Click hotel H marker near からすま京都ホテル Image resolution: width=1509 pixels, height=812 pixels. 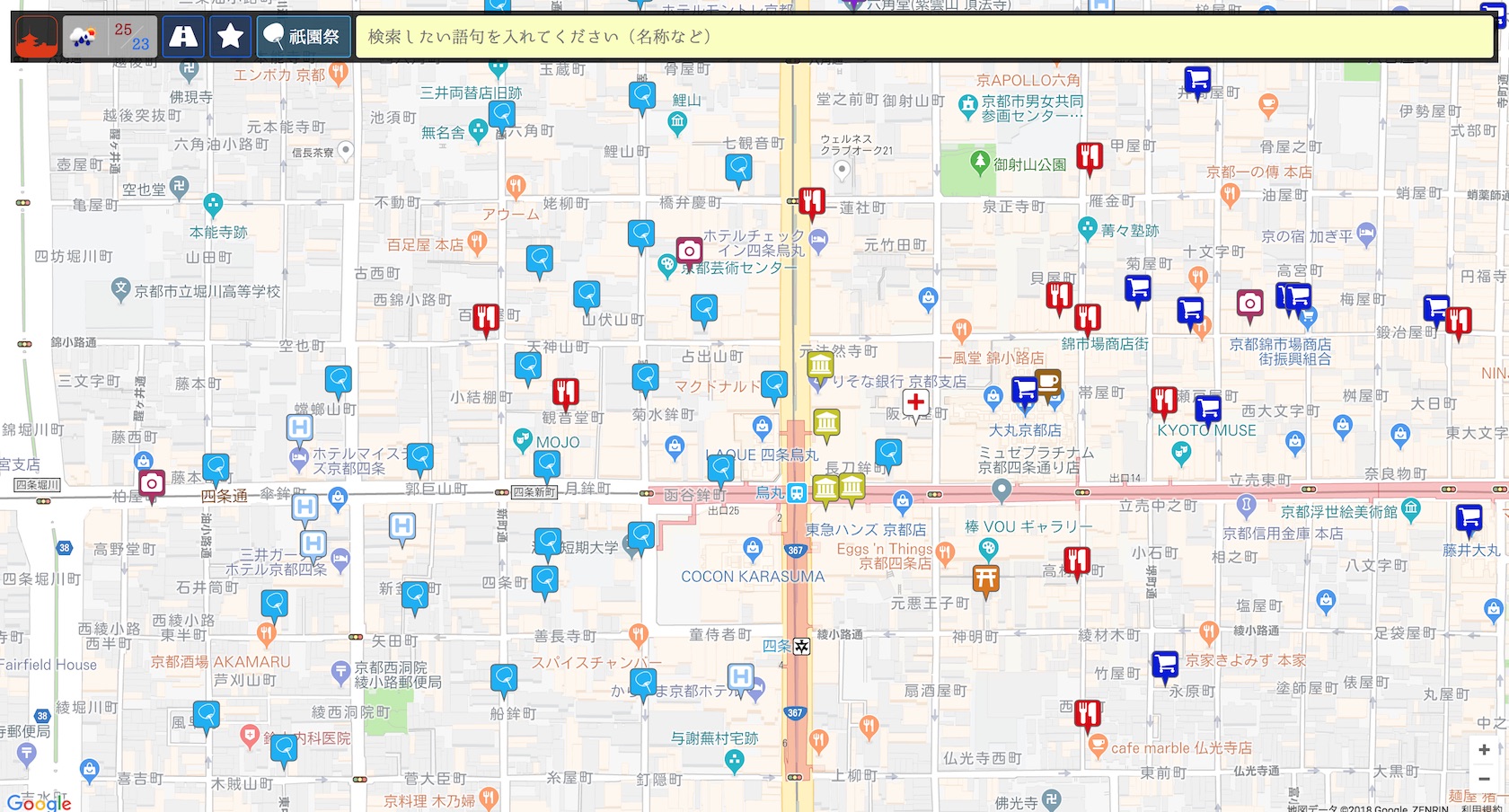click(740, 677)
